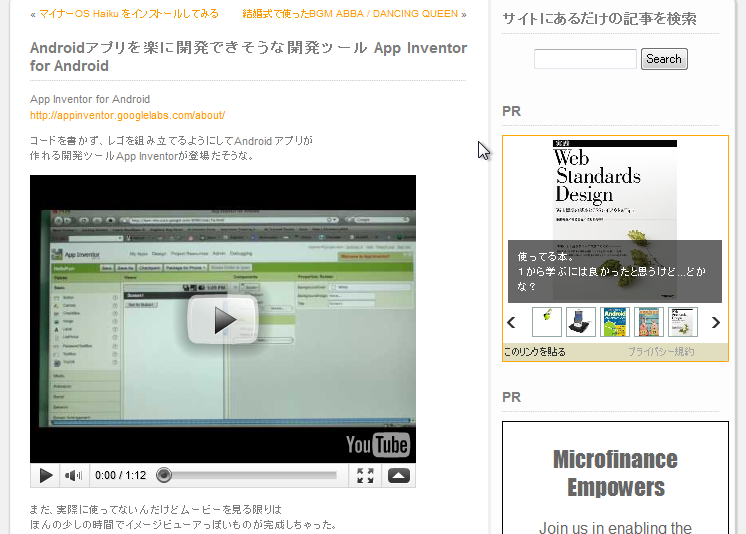This screenshot has width=746, height=534.
Task: Click the App Inventor for Android text line
Action: coord(90,99)
